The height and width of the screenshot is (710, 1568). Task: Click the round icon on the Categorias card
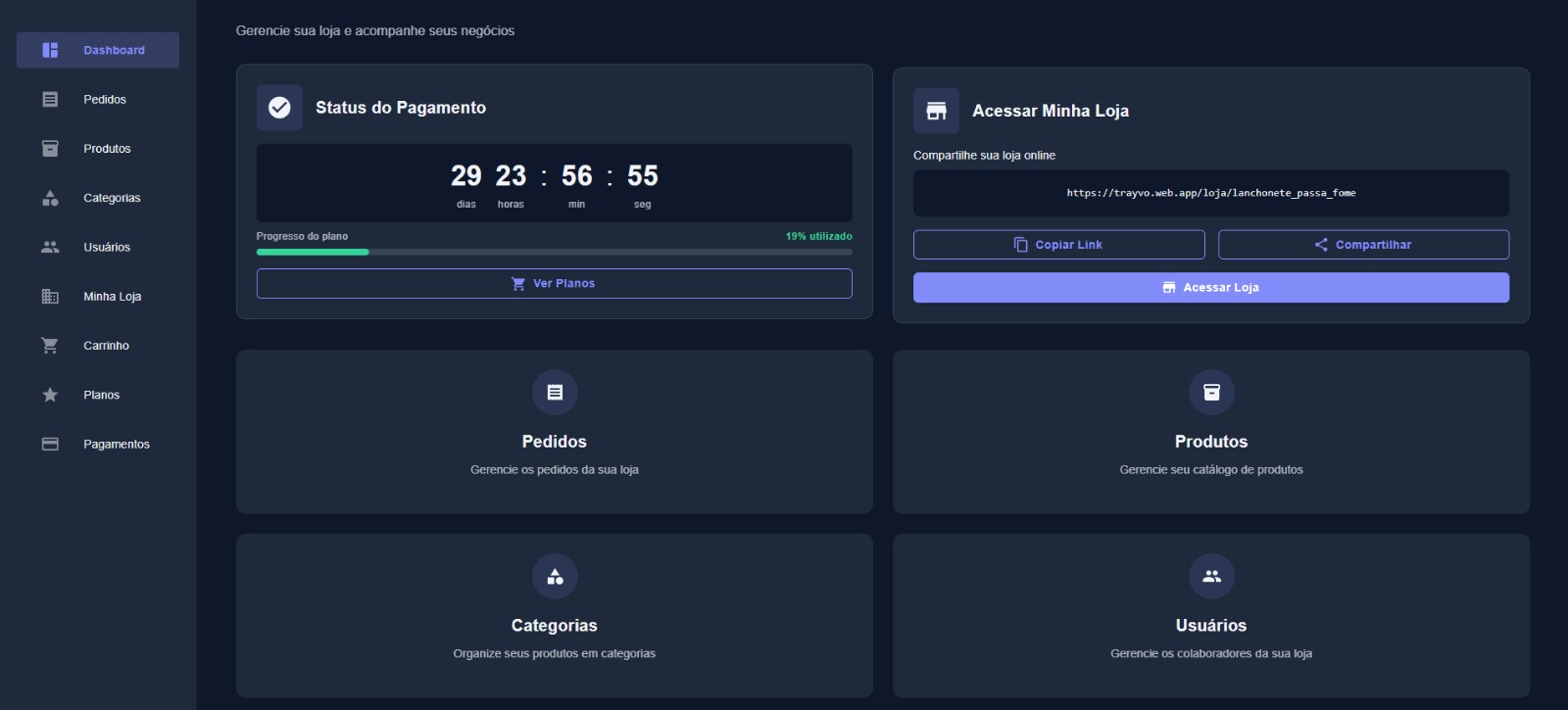coord(555,577)
